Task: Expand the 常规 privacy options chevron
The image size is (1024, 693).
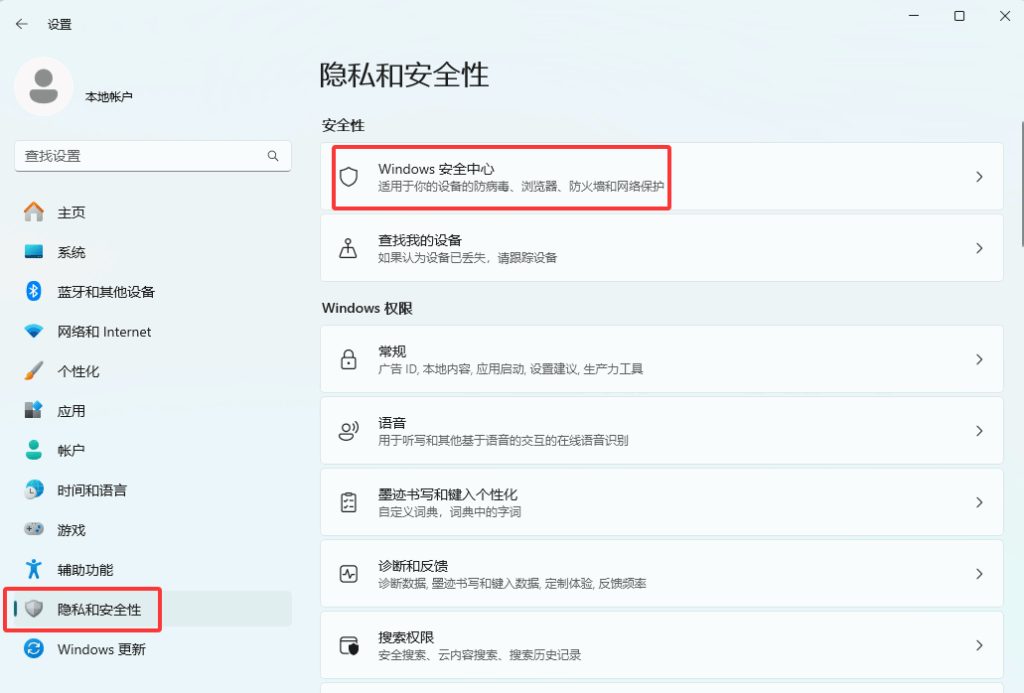Action: tap(978, 359)
